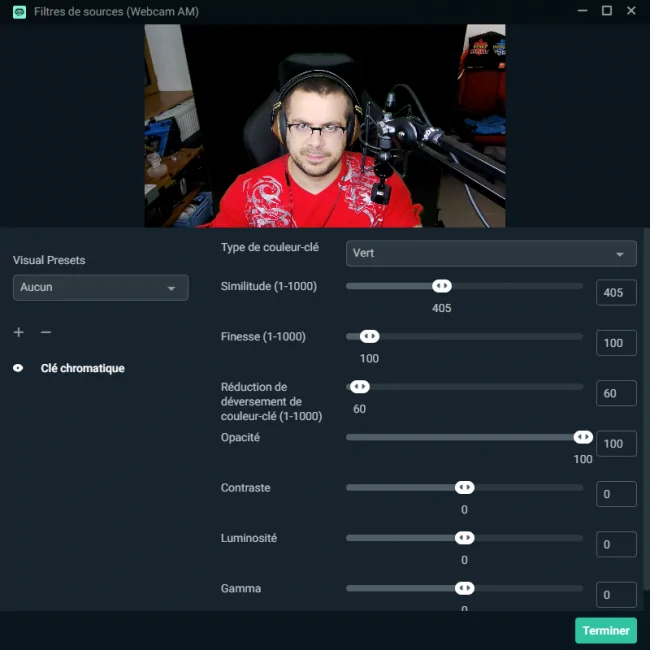Image resolution: width=650 pixels, height=650 pixels.
Task: Focus the Réduction de déversement field showing 60
Action: (x=616, y=393)
